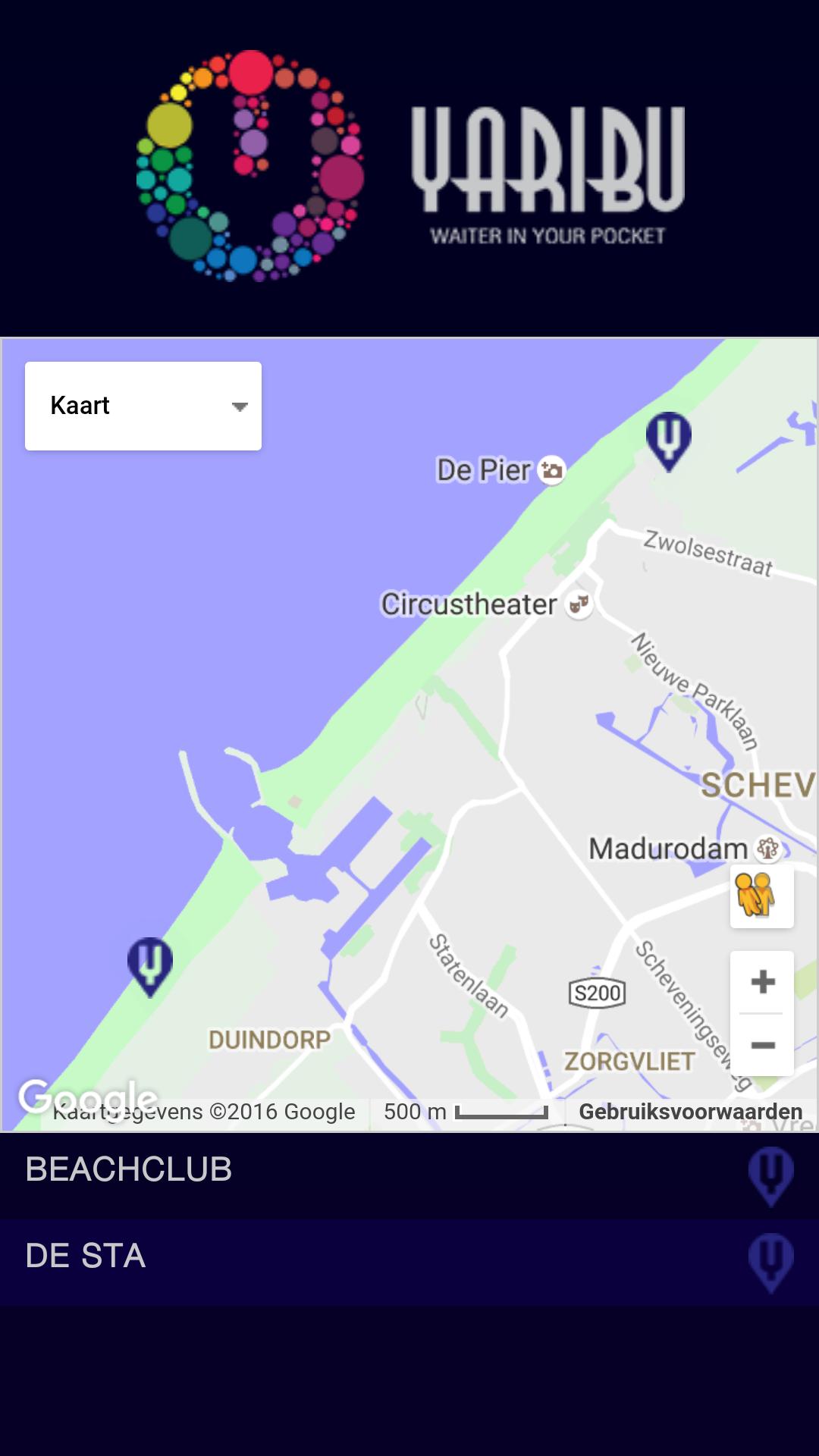Toggle the 500 m map scale units
The height and width of the screenshot is (1456, 819).
(466, 1112)
